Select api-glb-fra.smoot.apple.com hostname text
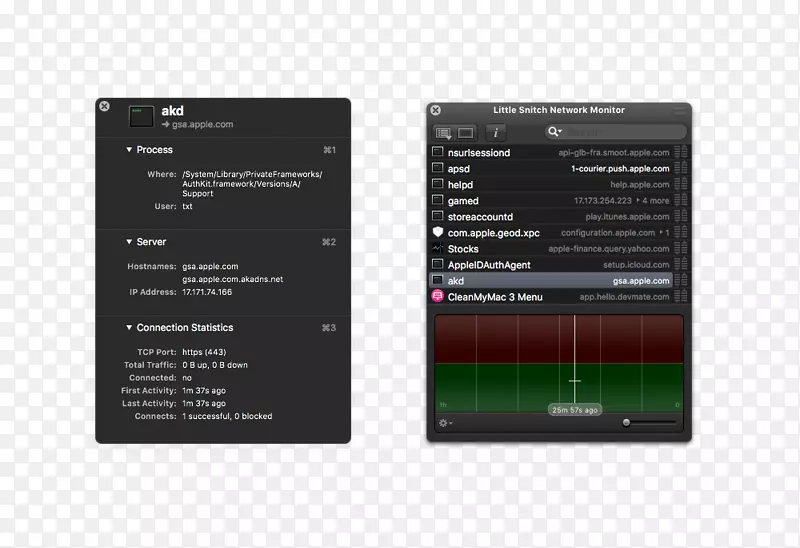Screen dimensions: 800x548 pyautogui.click(x=614, y=153)
